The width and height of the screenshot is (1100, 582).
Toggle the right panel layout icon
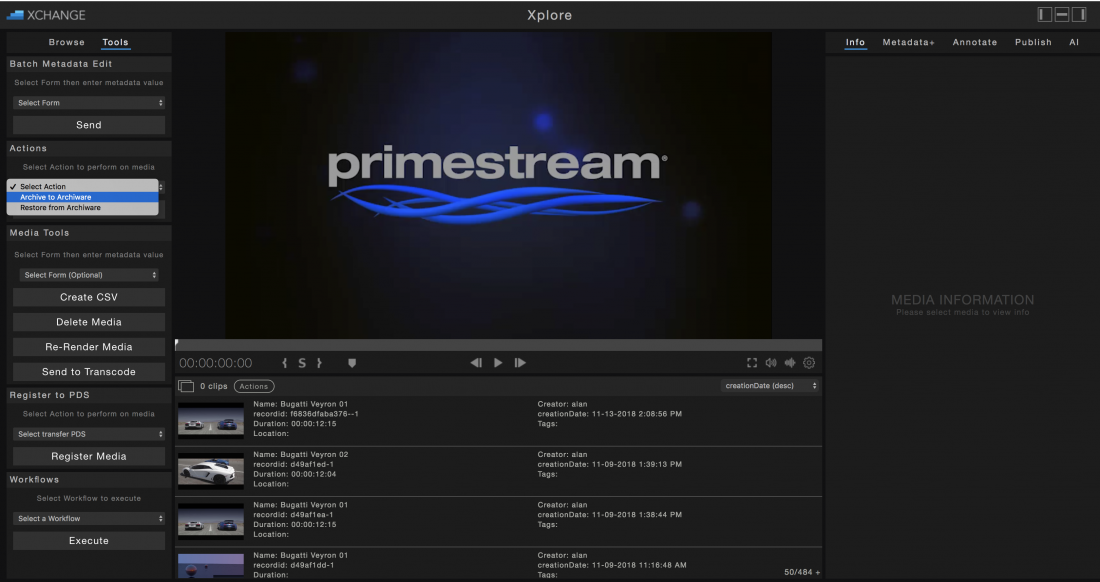1078,14
